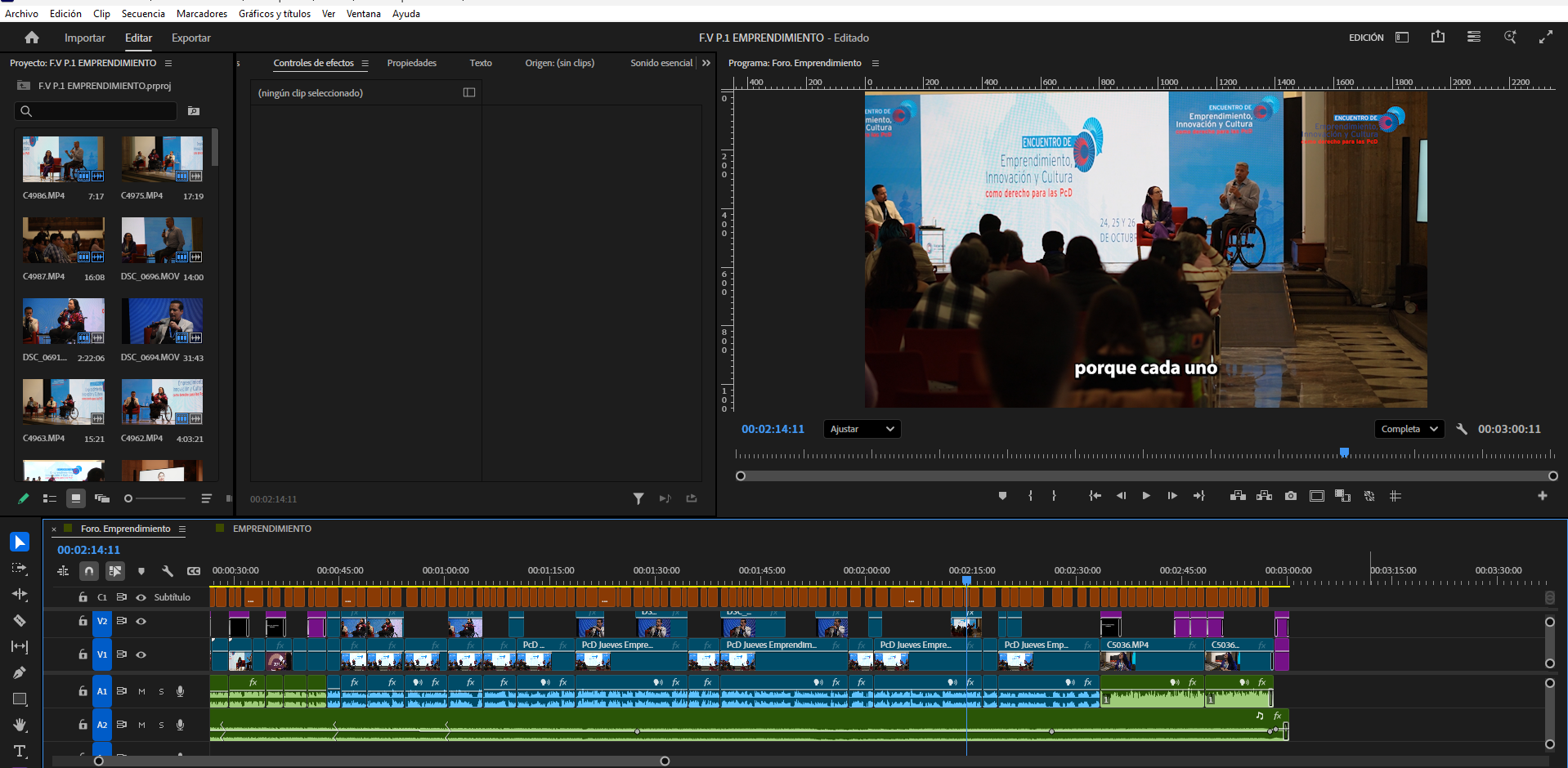Open the Gráficos y títulos menu
Screen dimensions: 1568x768
[275, 13]
